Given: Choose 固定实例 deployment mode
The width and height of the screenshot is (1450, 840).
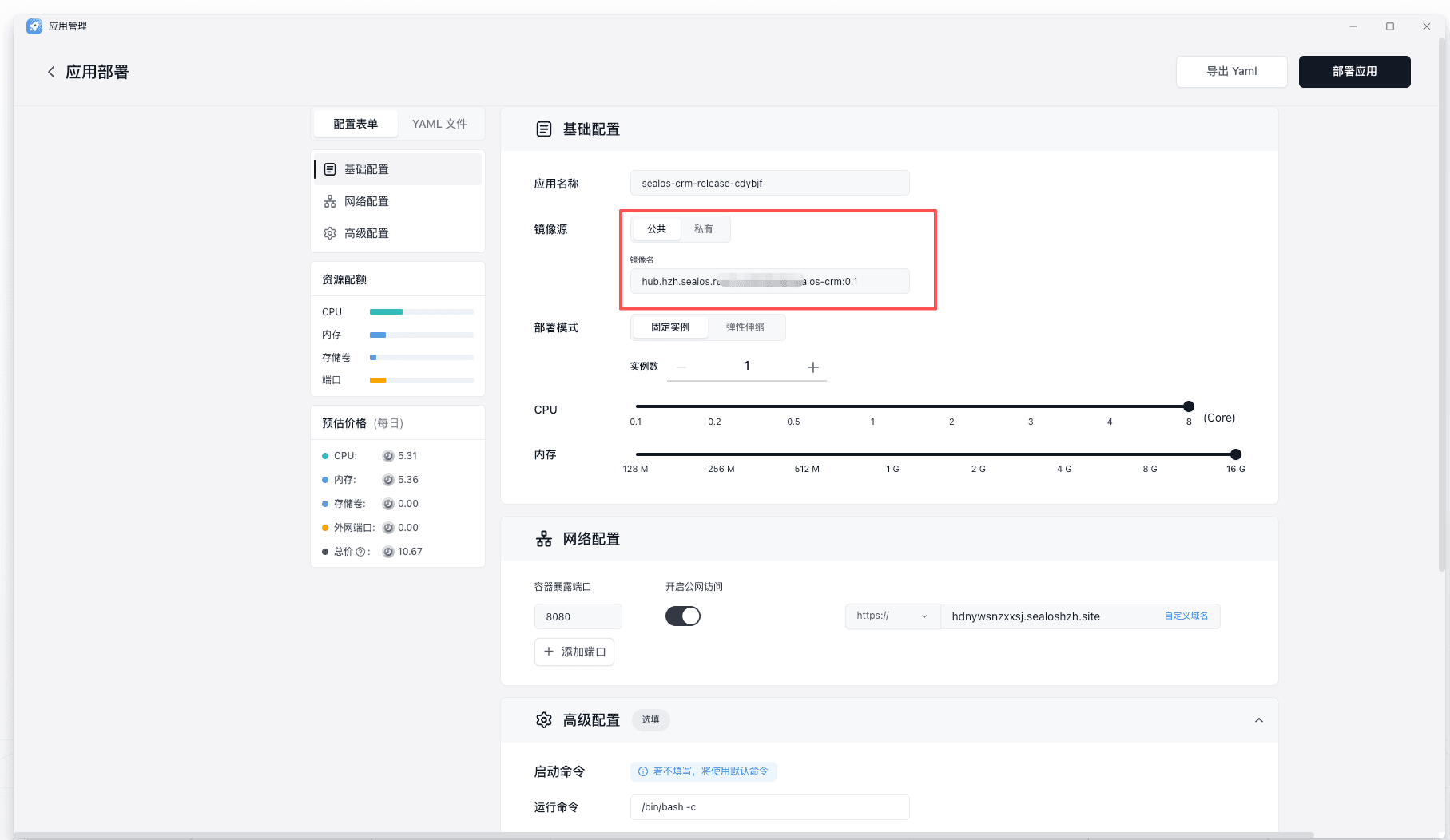Looking at the screenshot, I should point(670,327).
